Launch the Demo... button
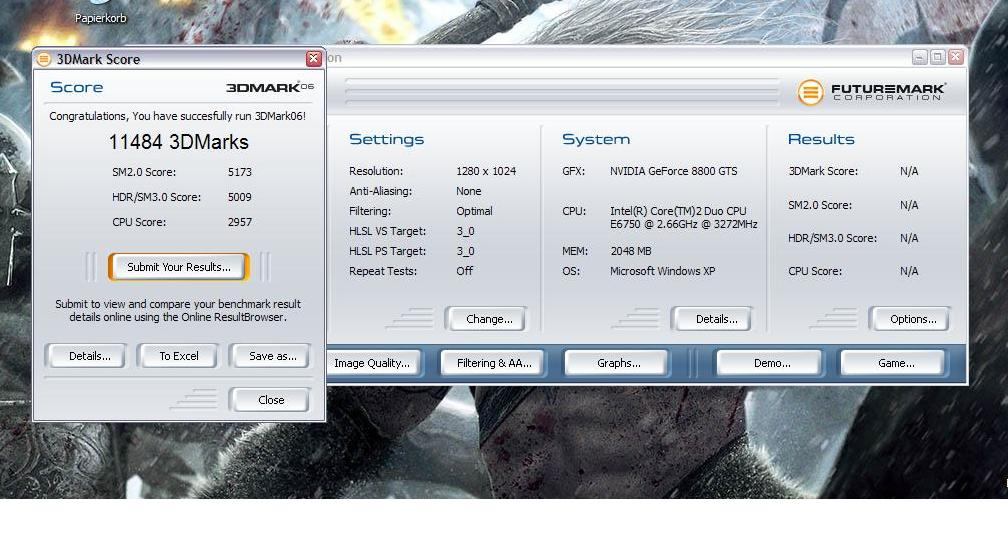1008x549 pixels. [770, 363]
